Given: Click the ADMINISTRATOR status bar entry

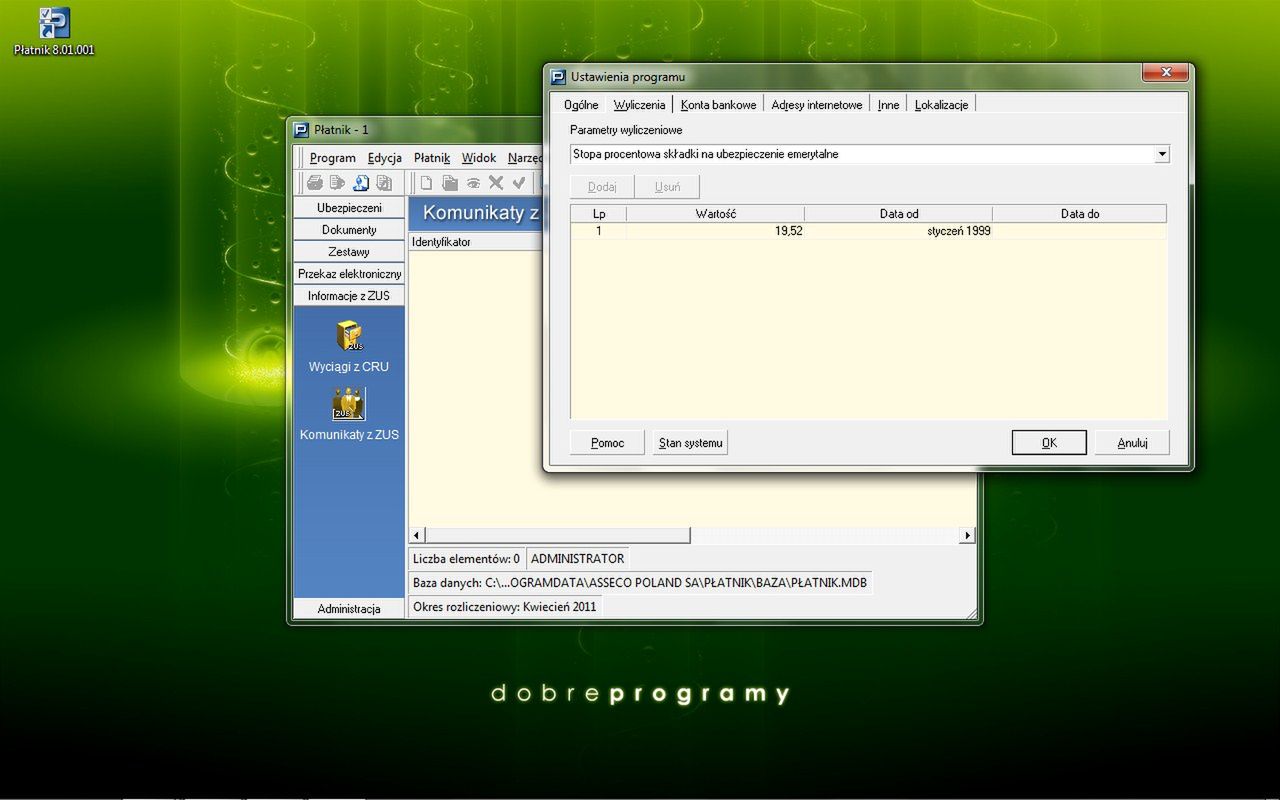Looking at the screenshot, I should pos(577,559).
